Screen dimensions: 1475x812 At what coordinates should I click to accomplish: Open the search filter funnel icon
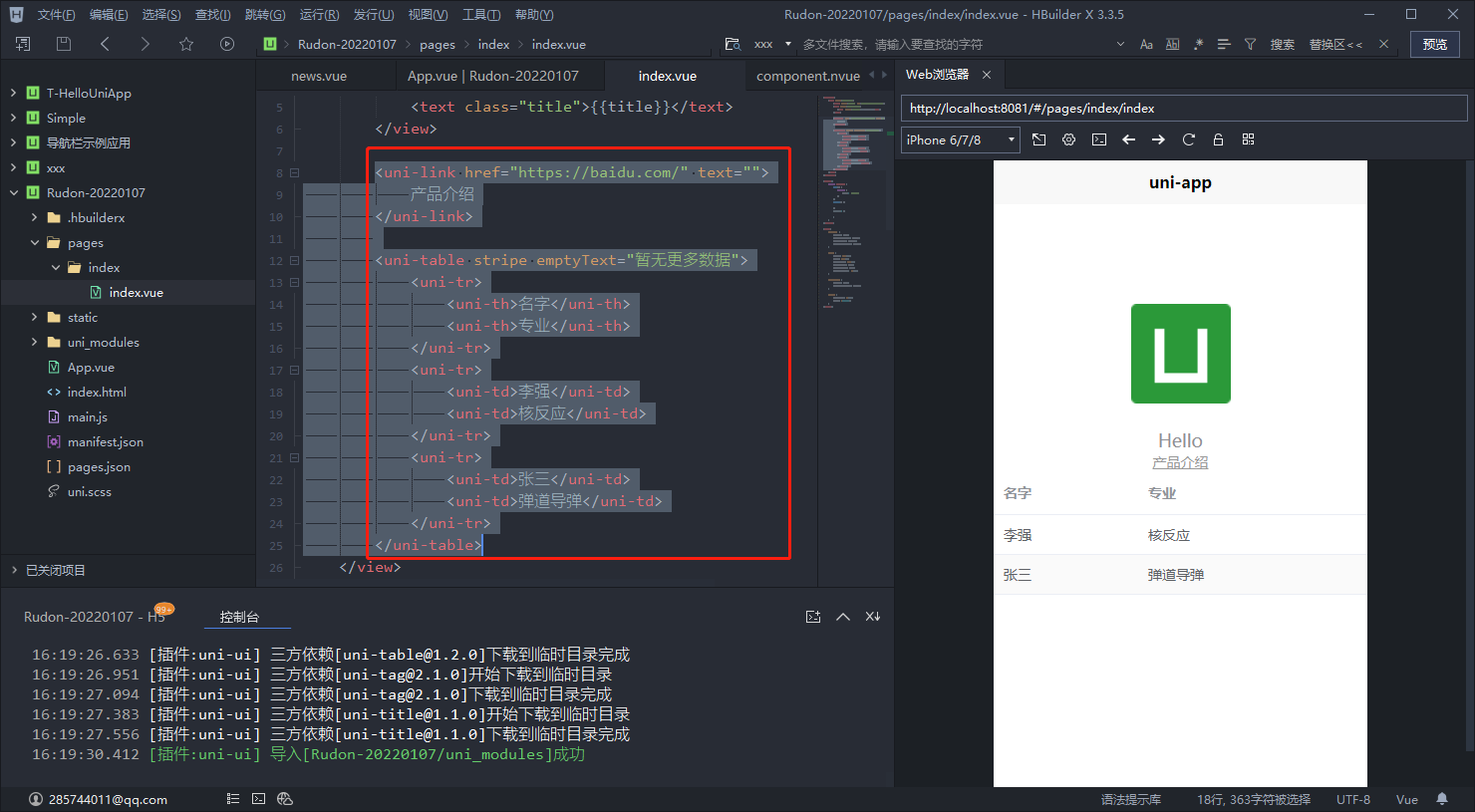click(x=1250, y=44)
